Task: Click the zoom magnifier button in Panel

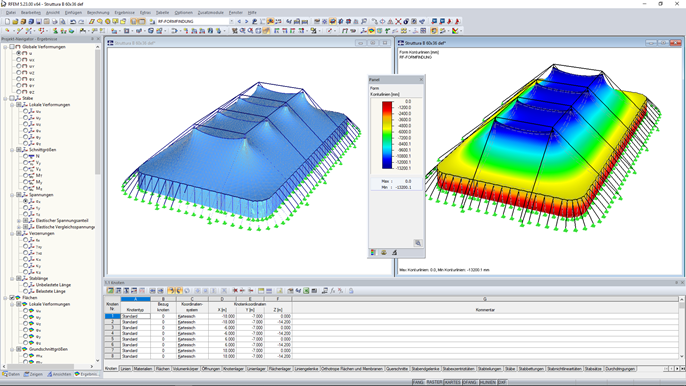Action: pyautogui.click(x=418, y=243)
